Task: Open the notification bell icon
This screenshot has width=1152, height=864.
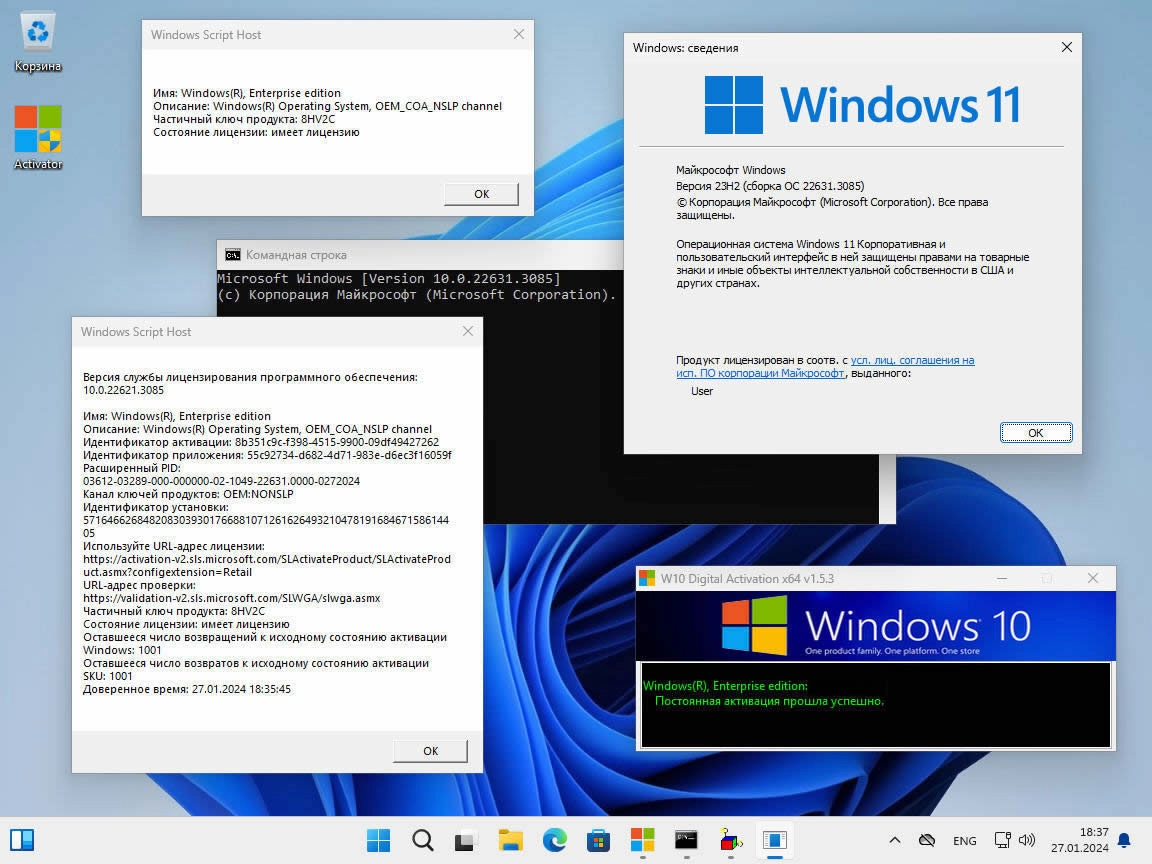Action: [x=1124, y=840]
